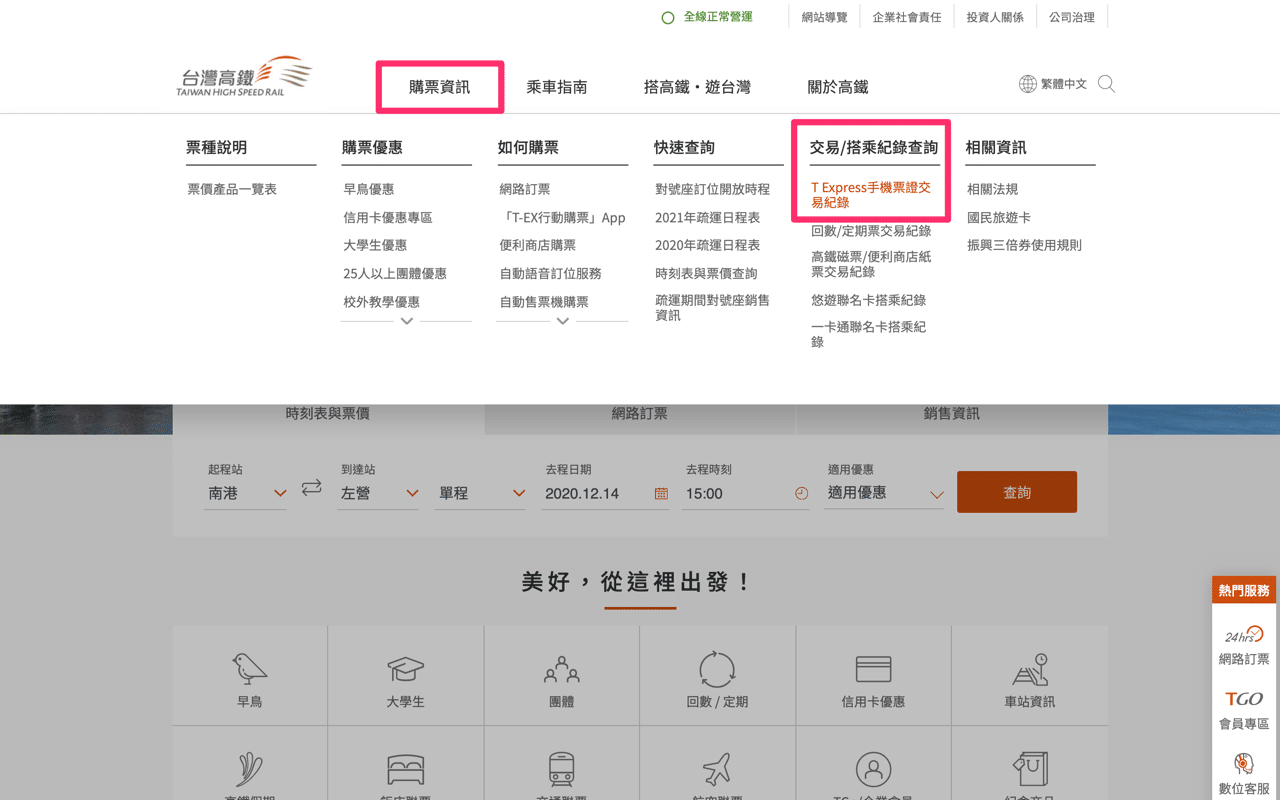Click the 去程日期 2020.12.14 field
The image size is (1280, 800).
tap(606, 493)
